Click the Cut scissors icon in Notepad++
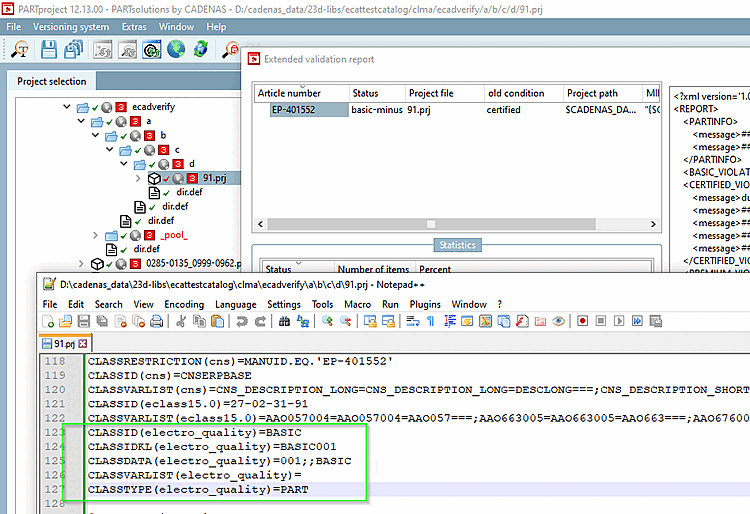The image size is (750, 514). (x=181, y=321)
